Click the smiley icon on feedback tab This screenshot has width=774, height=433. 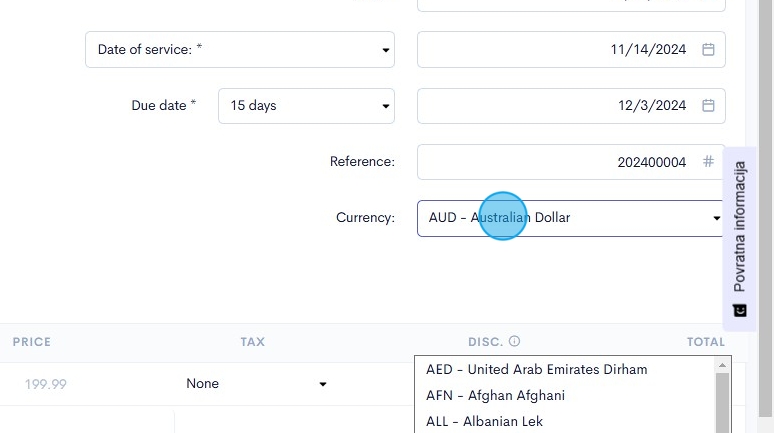(x=740, y=310)
